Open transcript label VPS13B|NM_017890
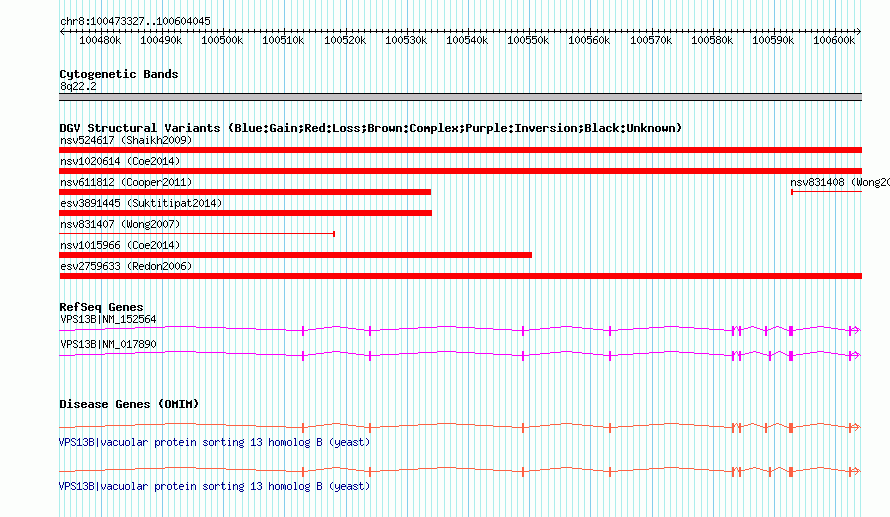Image resolution: width=890 pixels, height=517 pixels. [108, 344]
